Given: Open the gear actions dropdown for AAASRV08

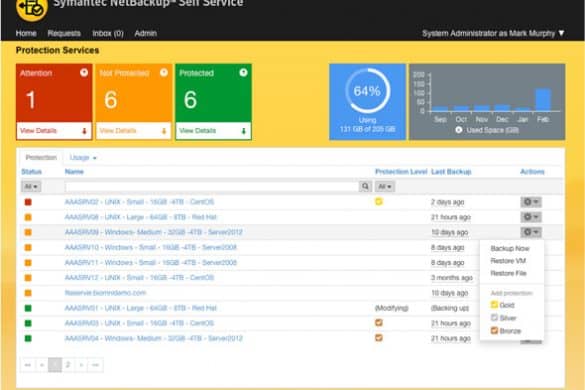Looking at the screenshot, I should coord(531,217).
